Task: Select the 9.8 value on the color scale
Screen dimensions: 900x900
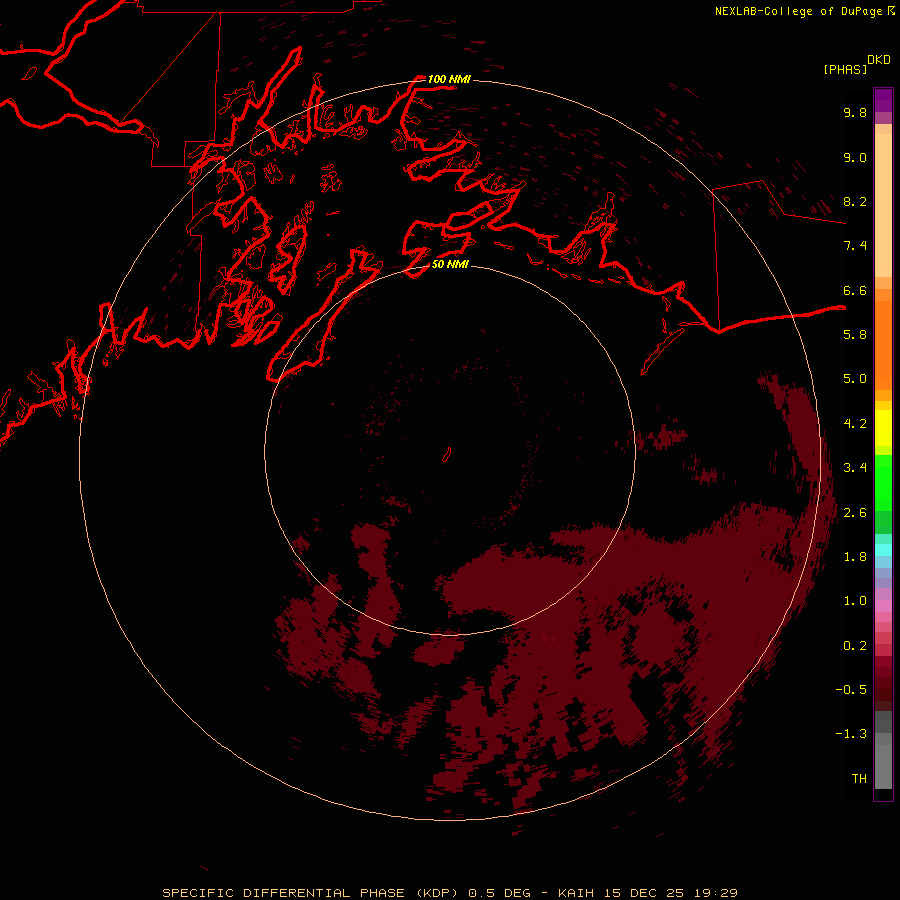Action: [x=855, y=112]
